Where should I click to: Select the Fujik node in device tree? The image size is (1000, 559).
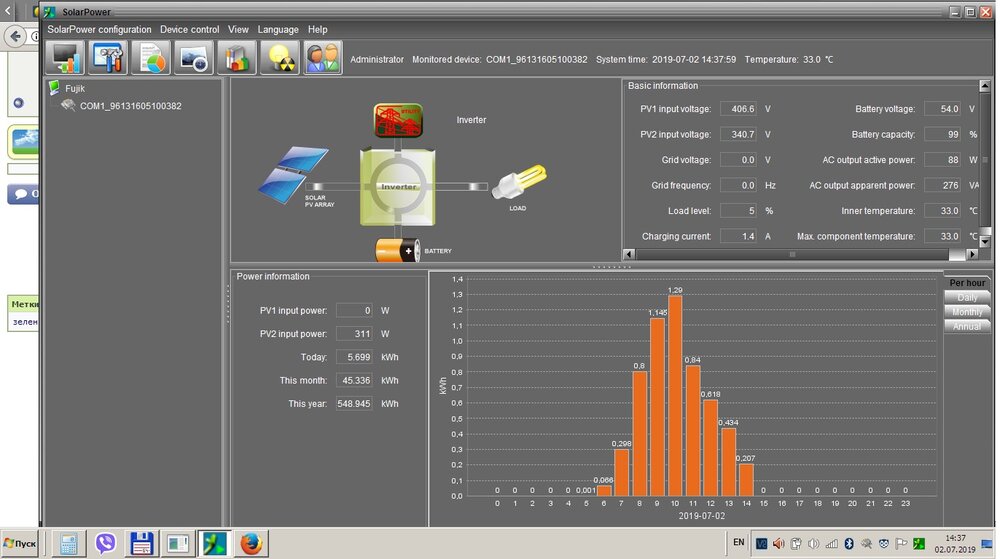[74, 89]
